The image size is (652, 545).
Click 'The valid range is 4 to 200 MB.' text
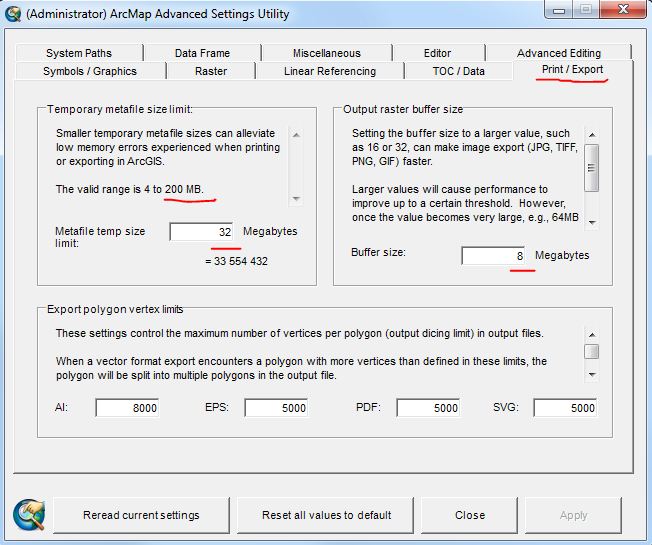(x=130, y=190)
